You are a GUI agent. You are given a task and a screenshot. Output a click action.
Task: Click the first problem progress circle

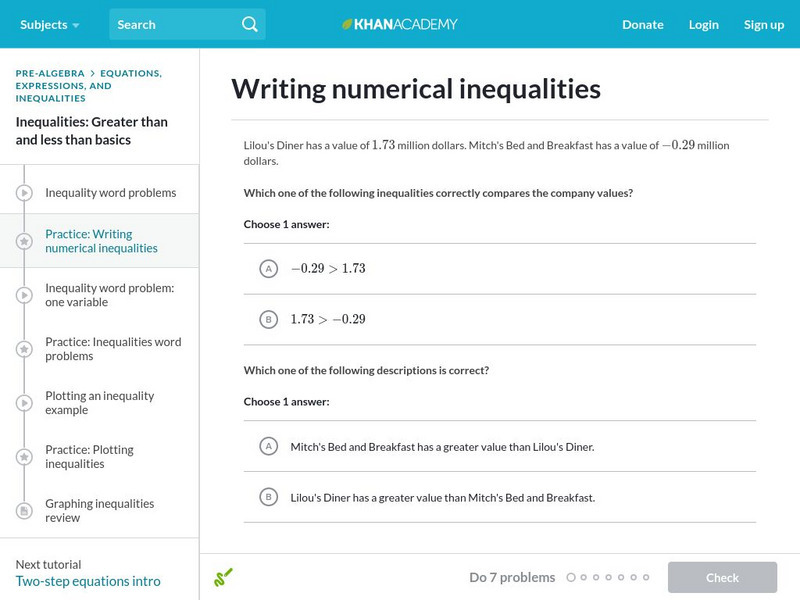(571, 577)
